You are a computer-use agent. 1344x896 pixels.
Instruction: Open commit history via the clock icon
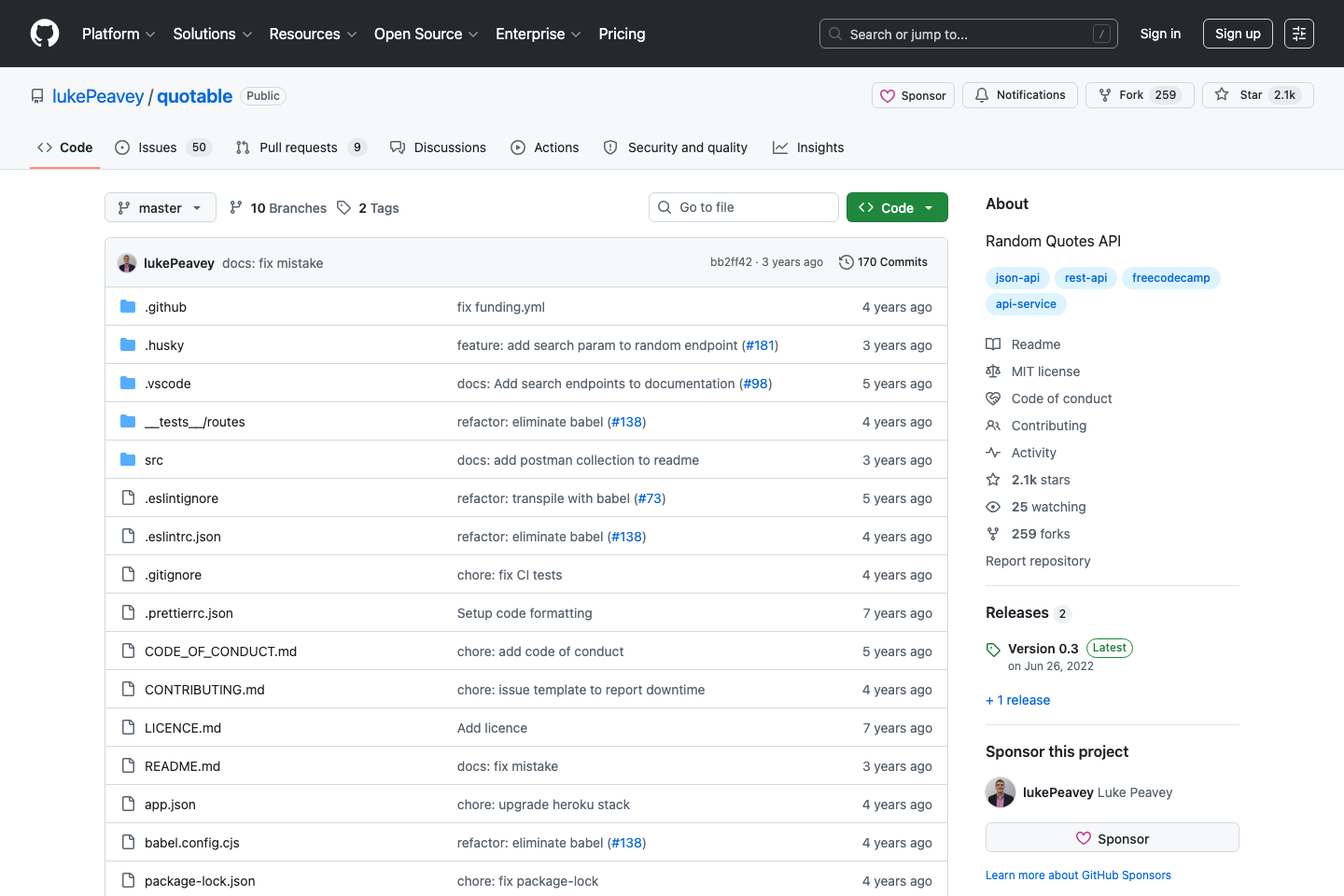pyautogui.click(x=847, y=262)
